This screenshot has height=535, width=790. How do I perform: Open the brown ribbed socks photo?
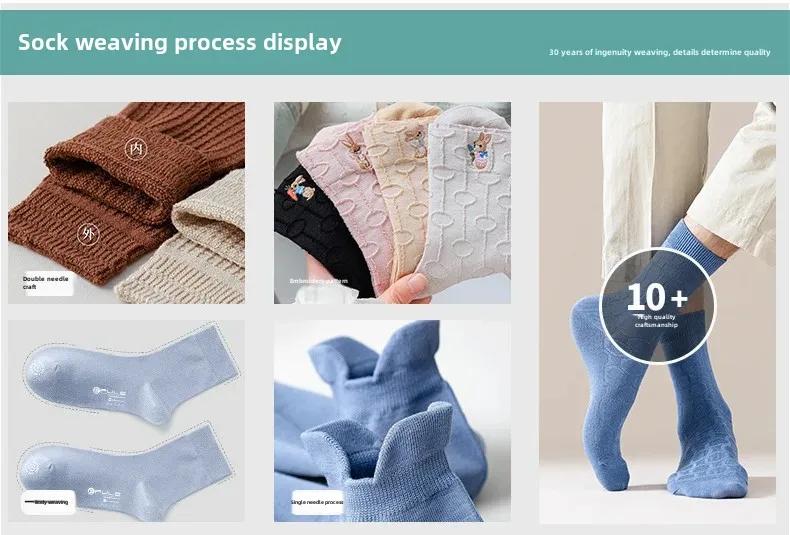coord(126,203)
